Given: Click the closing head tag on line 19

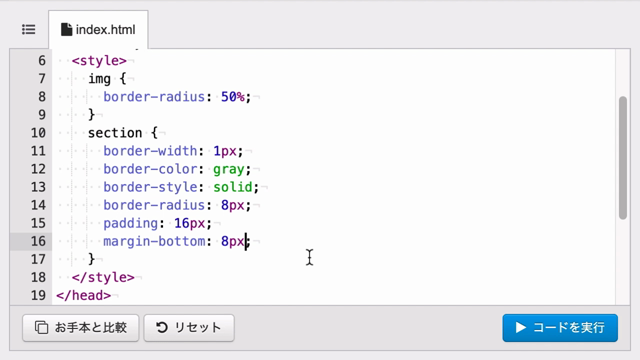Looking at the screenshot, I should coord(83,296).
